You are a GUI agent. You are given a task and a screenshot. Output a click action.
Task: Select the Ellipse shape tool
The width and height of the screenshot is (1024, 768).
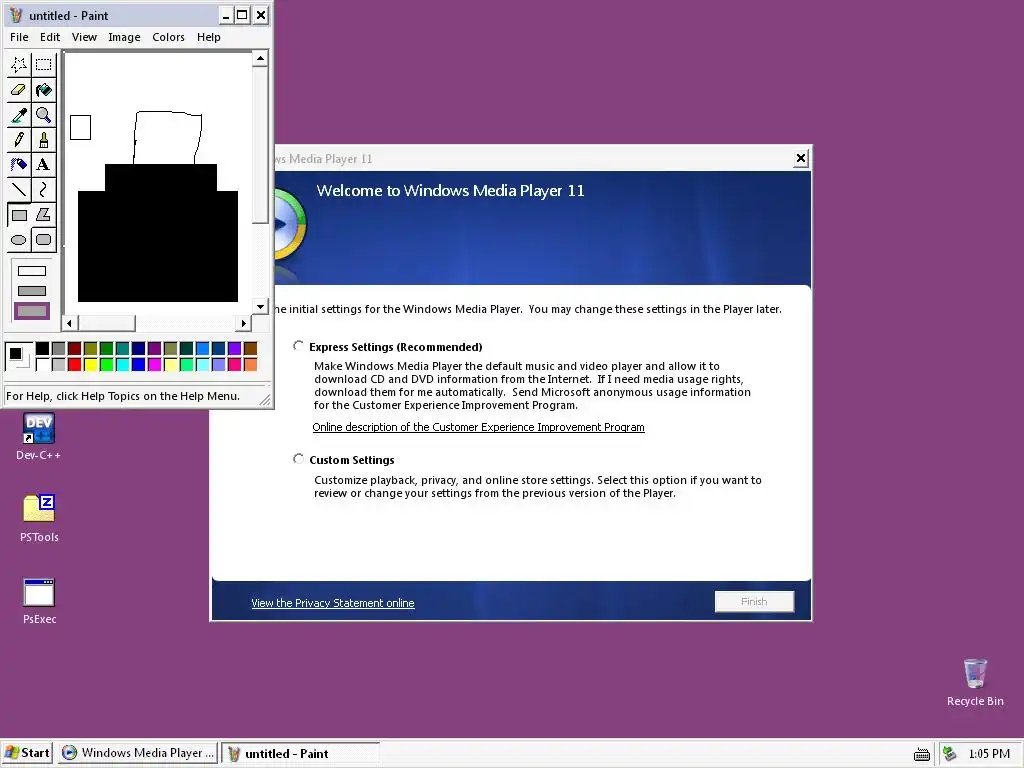coord(19,240)
